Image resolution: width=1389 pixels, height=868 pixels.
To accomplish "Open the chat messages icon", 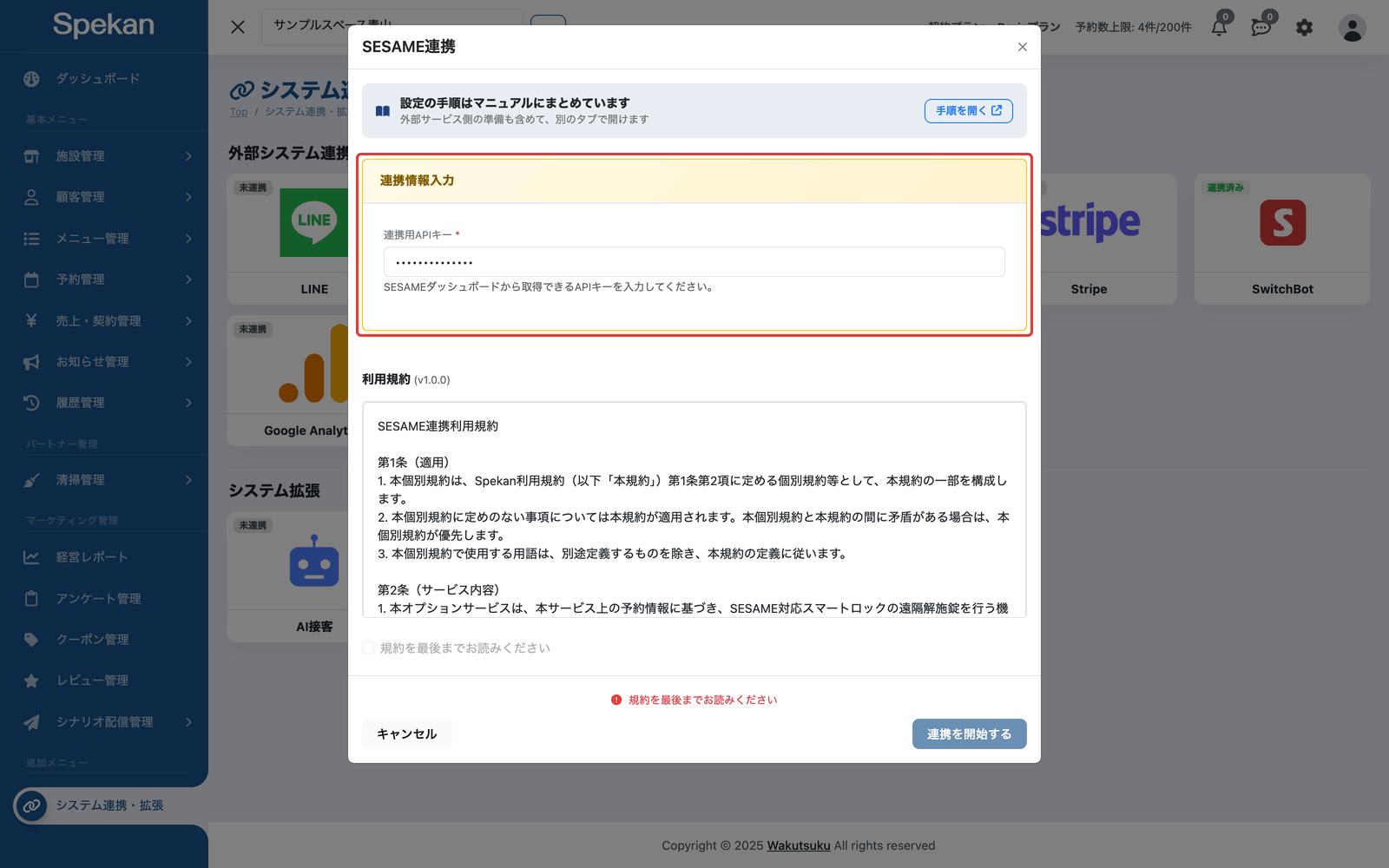I will (x=1261, y=28).
